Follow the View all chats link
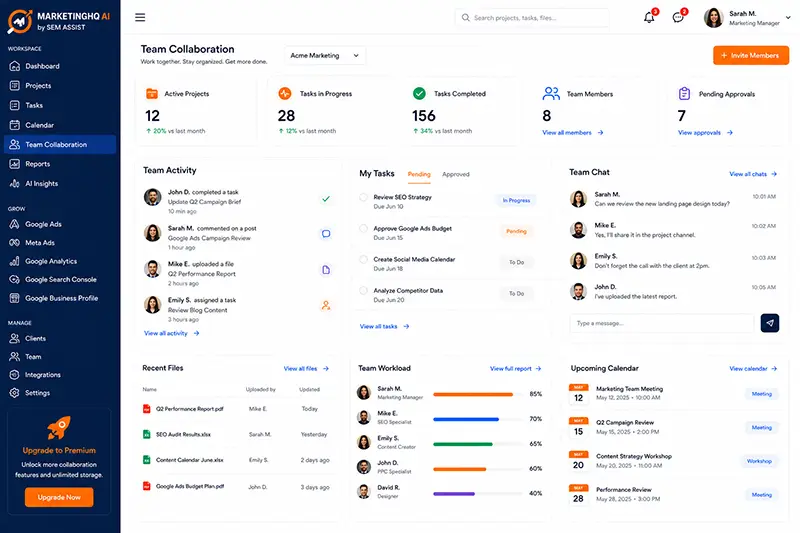This screenshot has height=533, width=800. [753, 174]
